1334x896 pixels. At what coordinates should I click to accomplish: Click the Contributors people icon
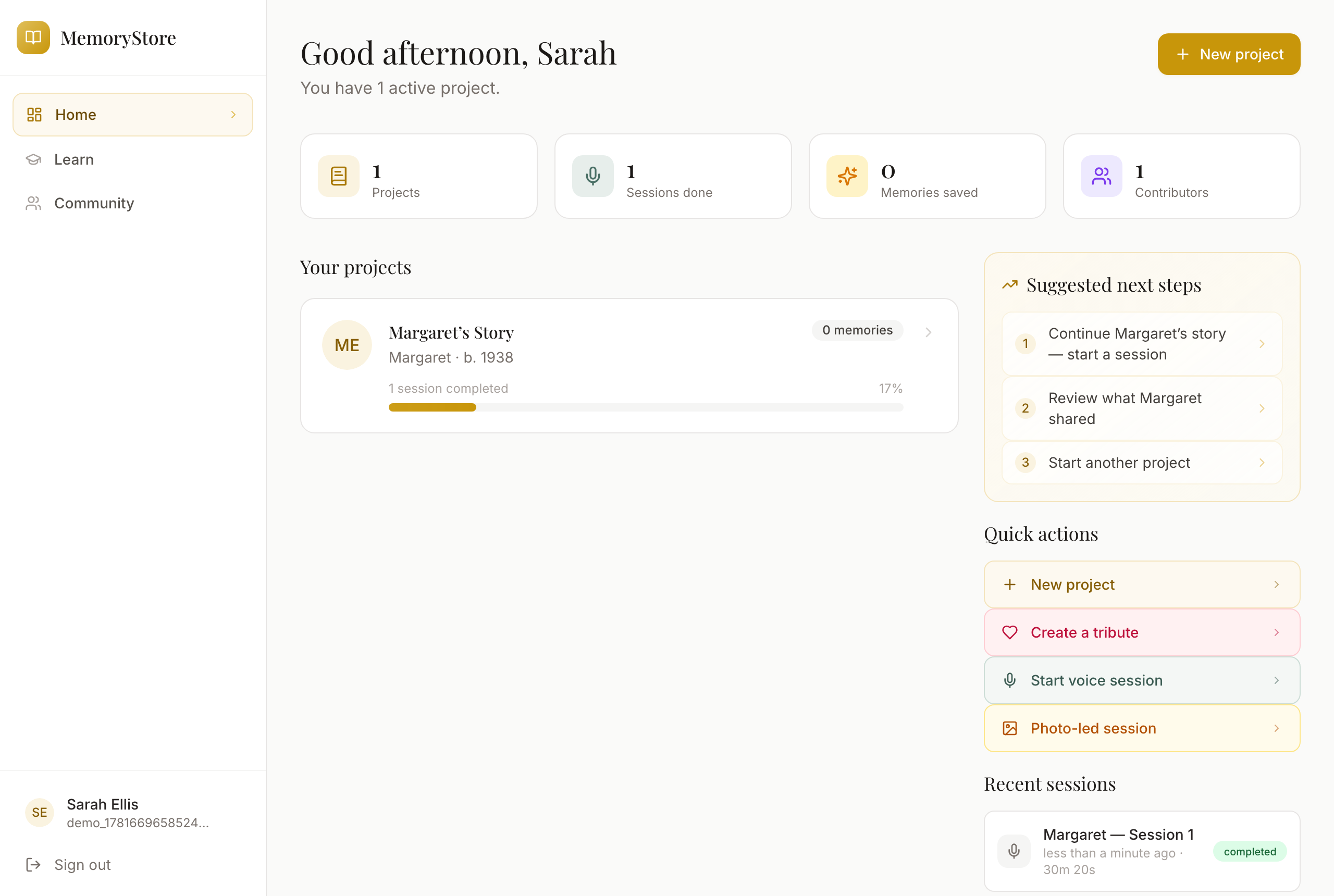click(1102, 176)
